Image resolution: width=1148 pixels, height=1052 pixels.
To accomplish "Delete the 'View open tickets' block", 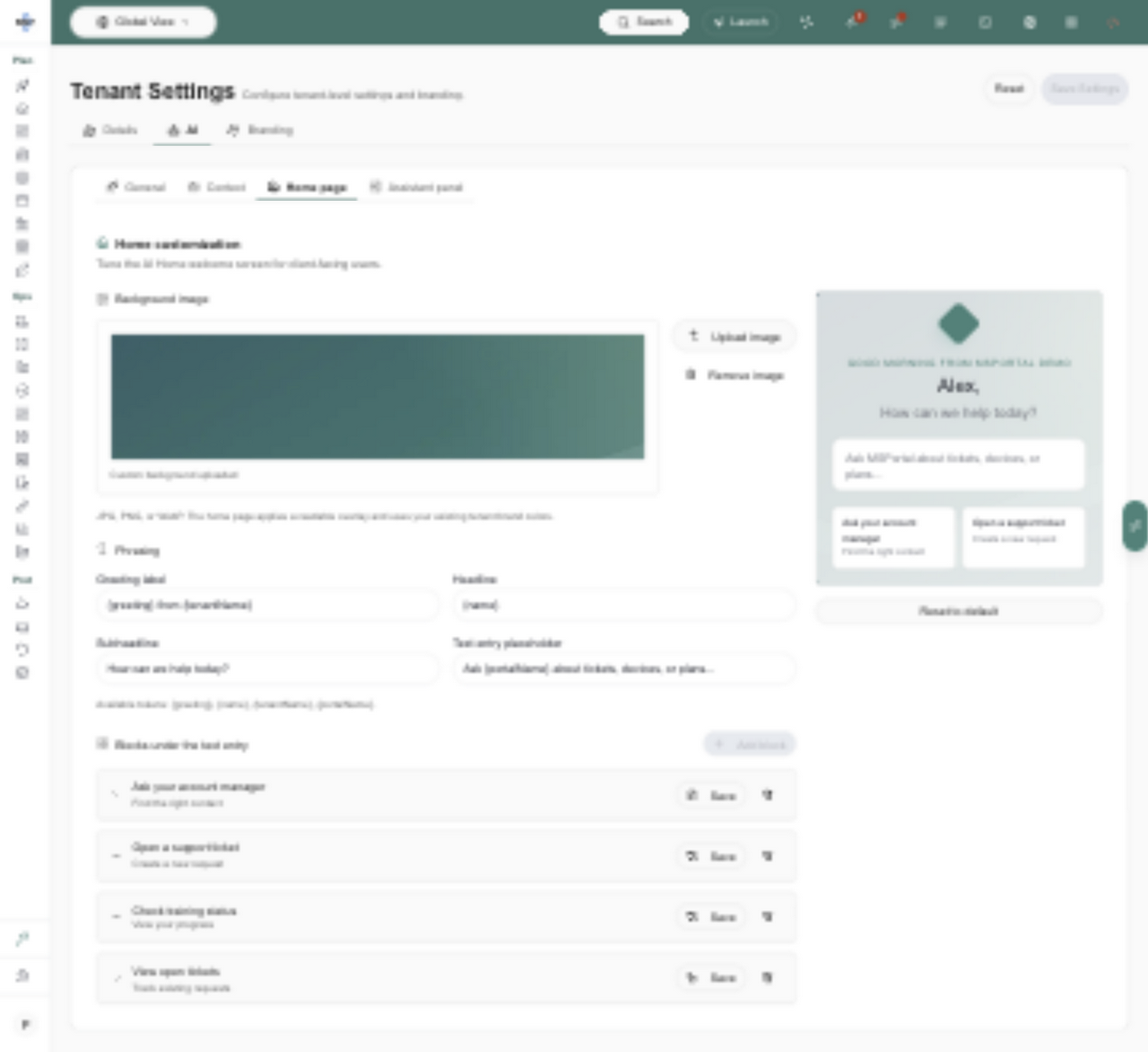I will [768, 978].
